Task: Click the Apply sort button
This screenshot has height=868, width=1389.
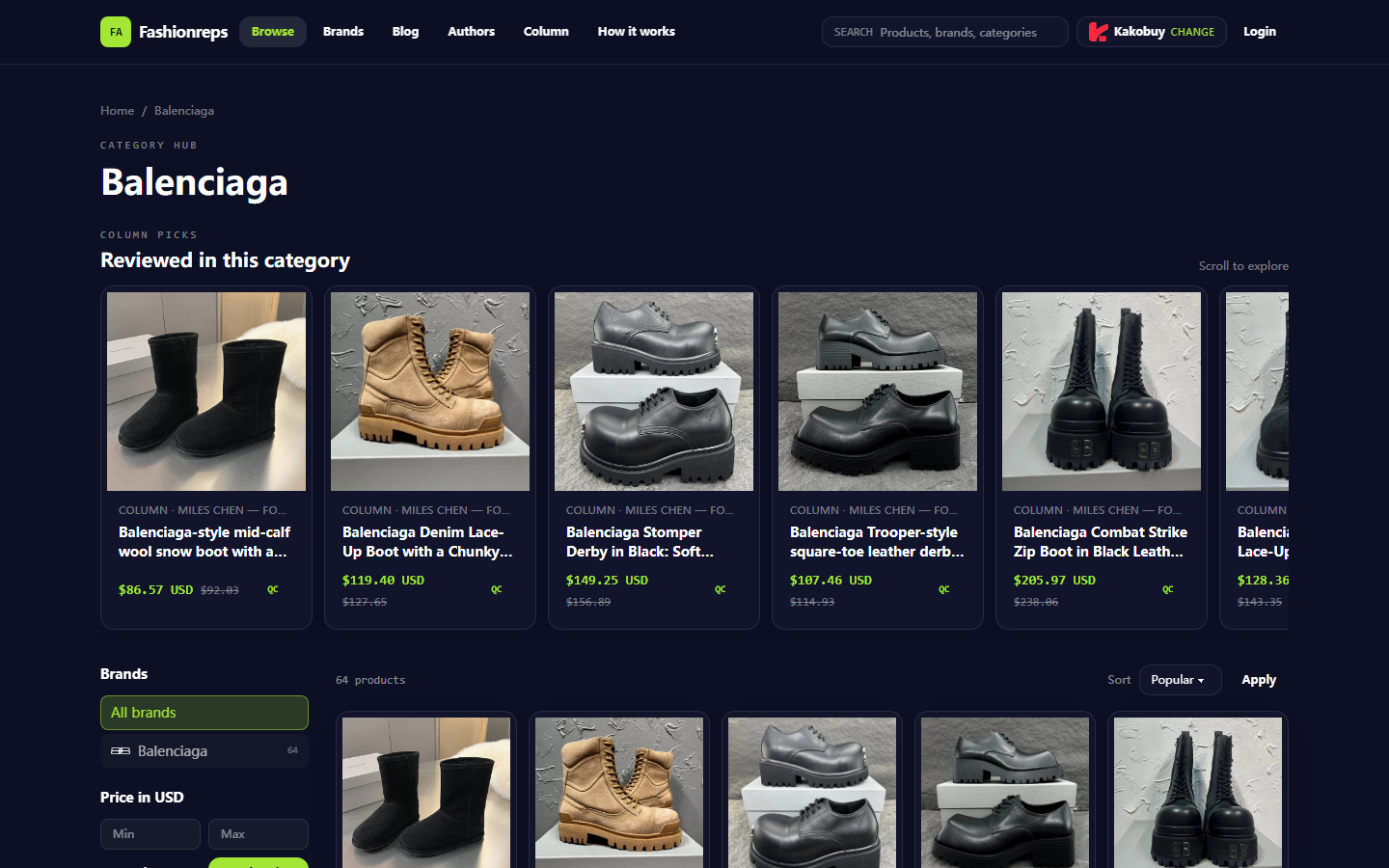Action: coord(1259,680)
